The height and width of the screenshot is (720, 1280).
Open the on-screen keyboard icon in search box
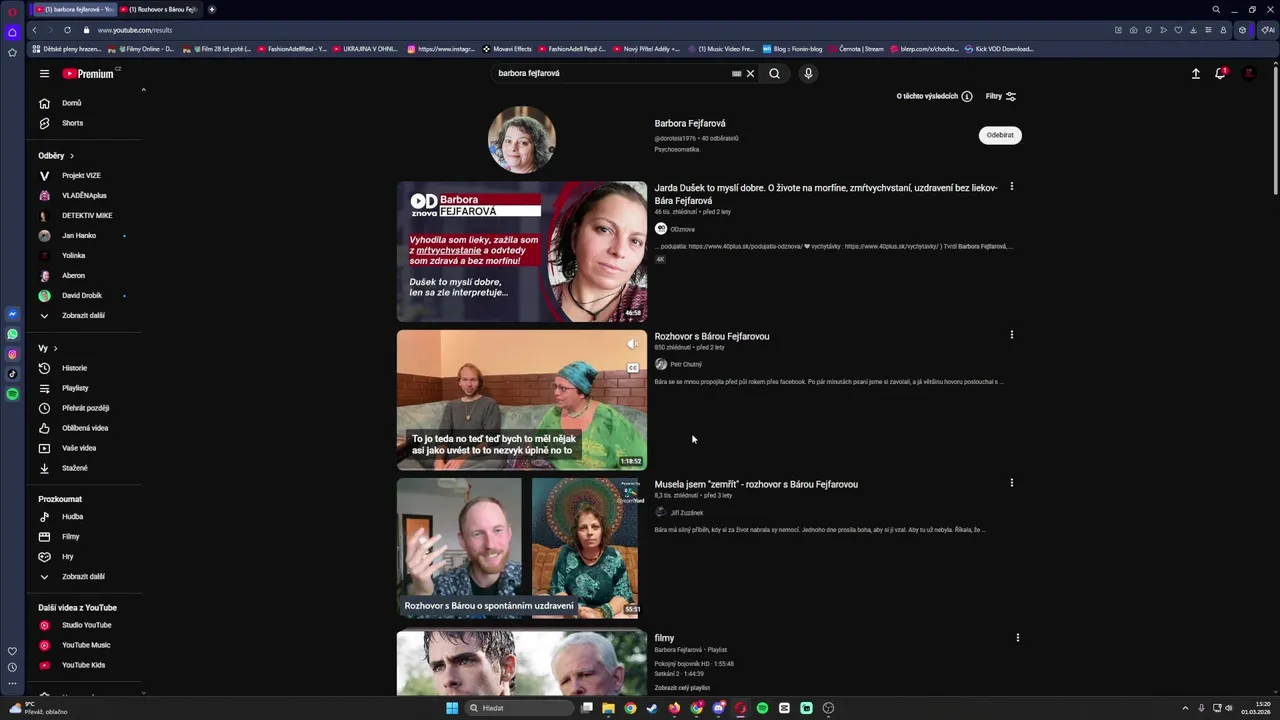coord(736,73)
